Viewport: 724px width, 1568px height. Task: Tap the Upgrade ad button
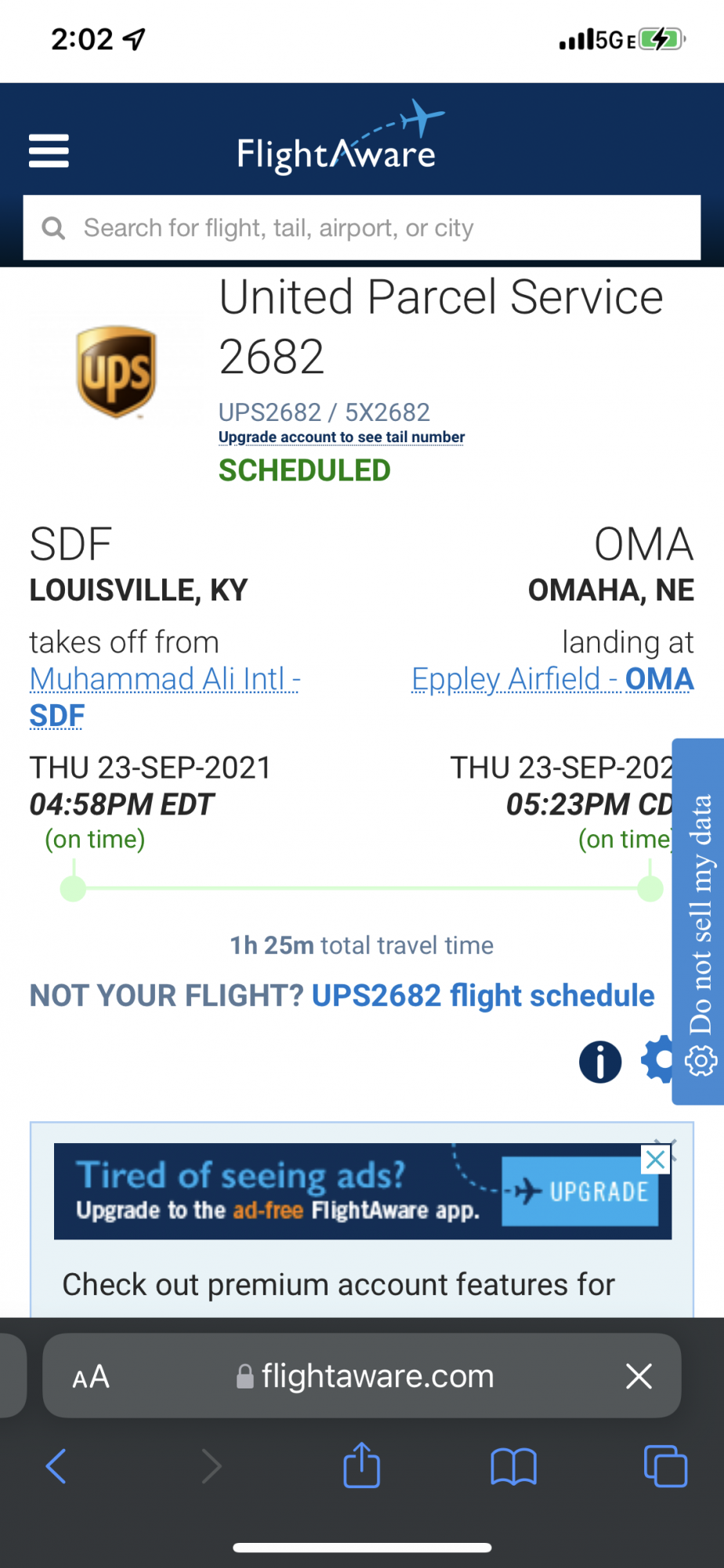[x=581, y=1192]
